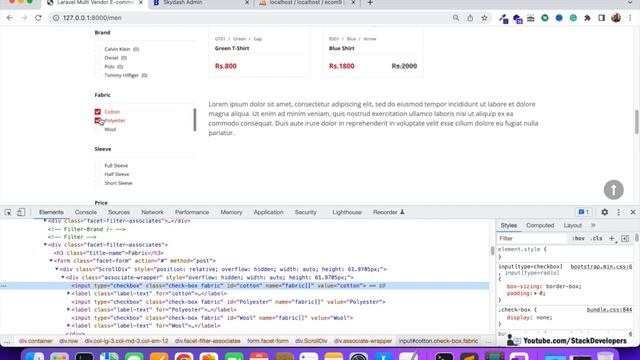This screenshot has height=360, width=640.
Task: Expand the label for Polyester node
Action: pos(69,309)
